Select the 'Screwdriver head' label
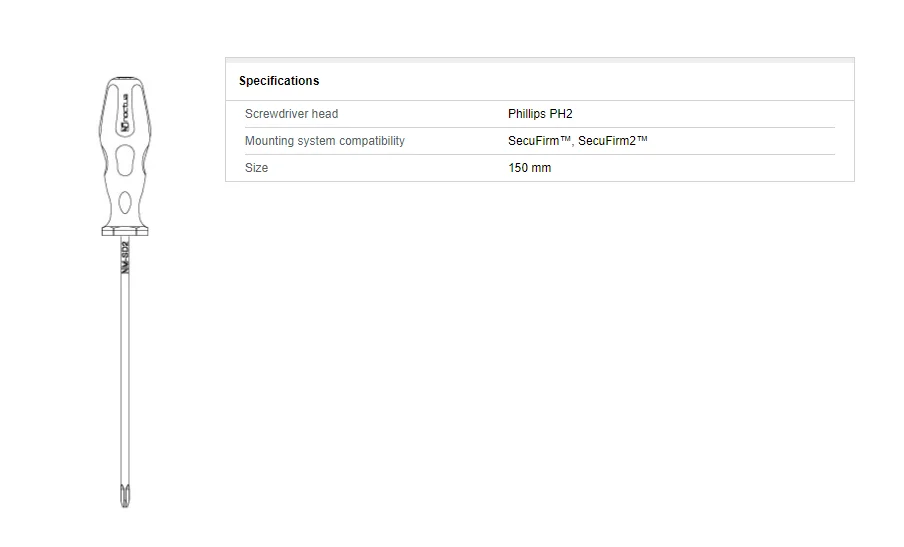The height and width of the screenshot is (547, 904). pyautogui.click(x=291, y=114)
